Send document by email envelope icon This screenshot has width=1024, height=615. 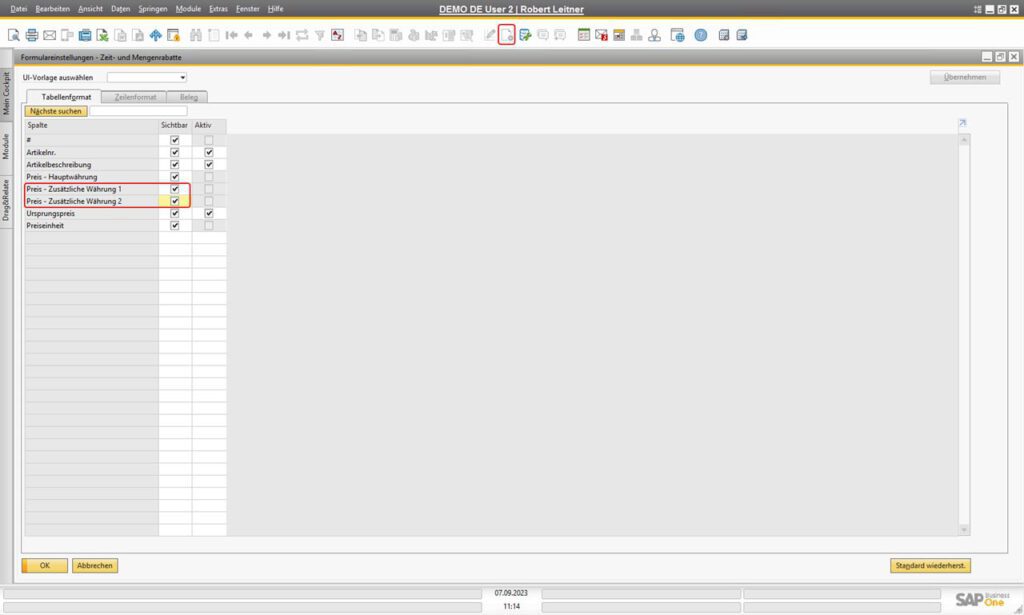point(50,35)
